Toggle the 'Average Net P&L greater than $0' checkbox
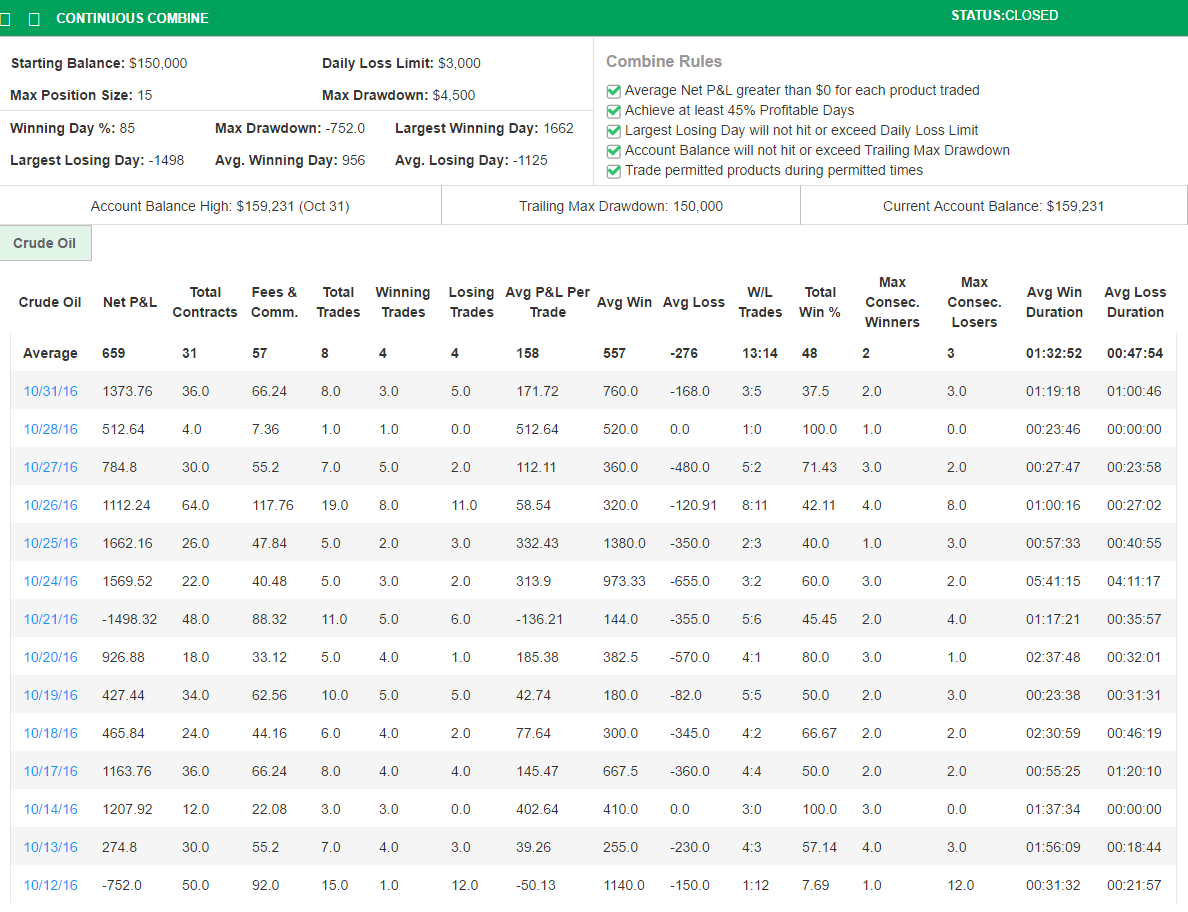Viewport: 1188px width, 912px height. pos(614,91)
